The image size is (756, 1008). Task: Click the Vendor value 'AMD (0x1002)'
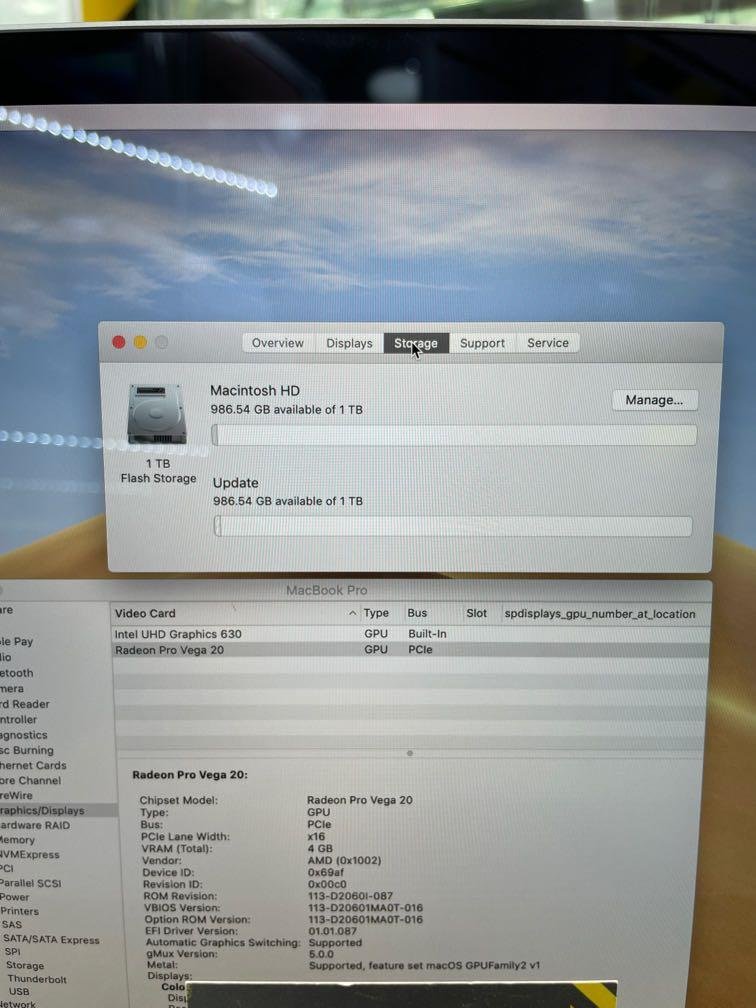tap(344, 860)
